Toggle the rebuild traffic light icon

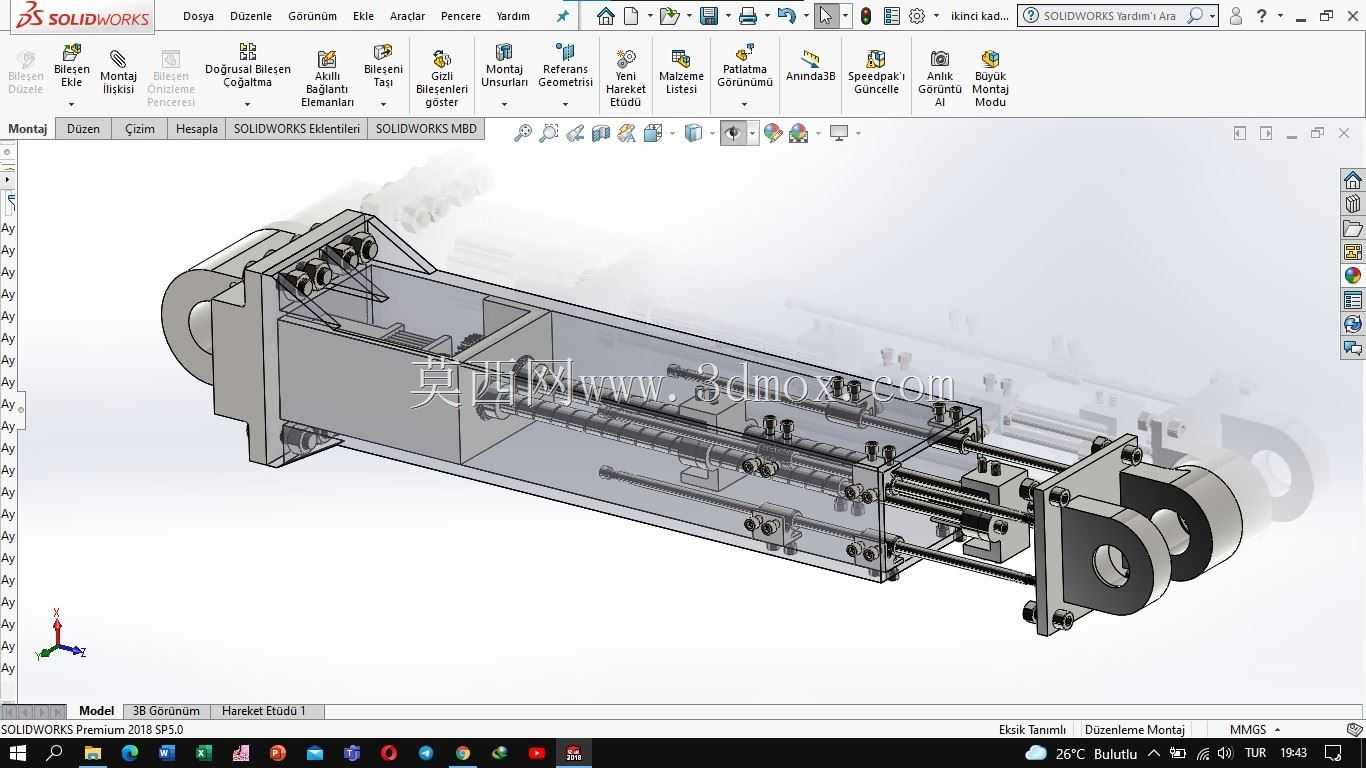point(866,16)
